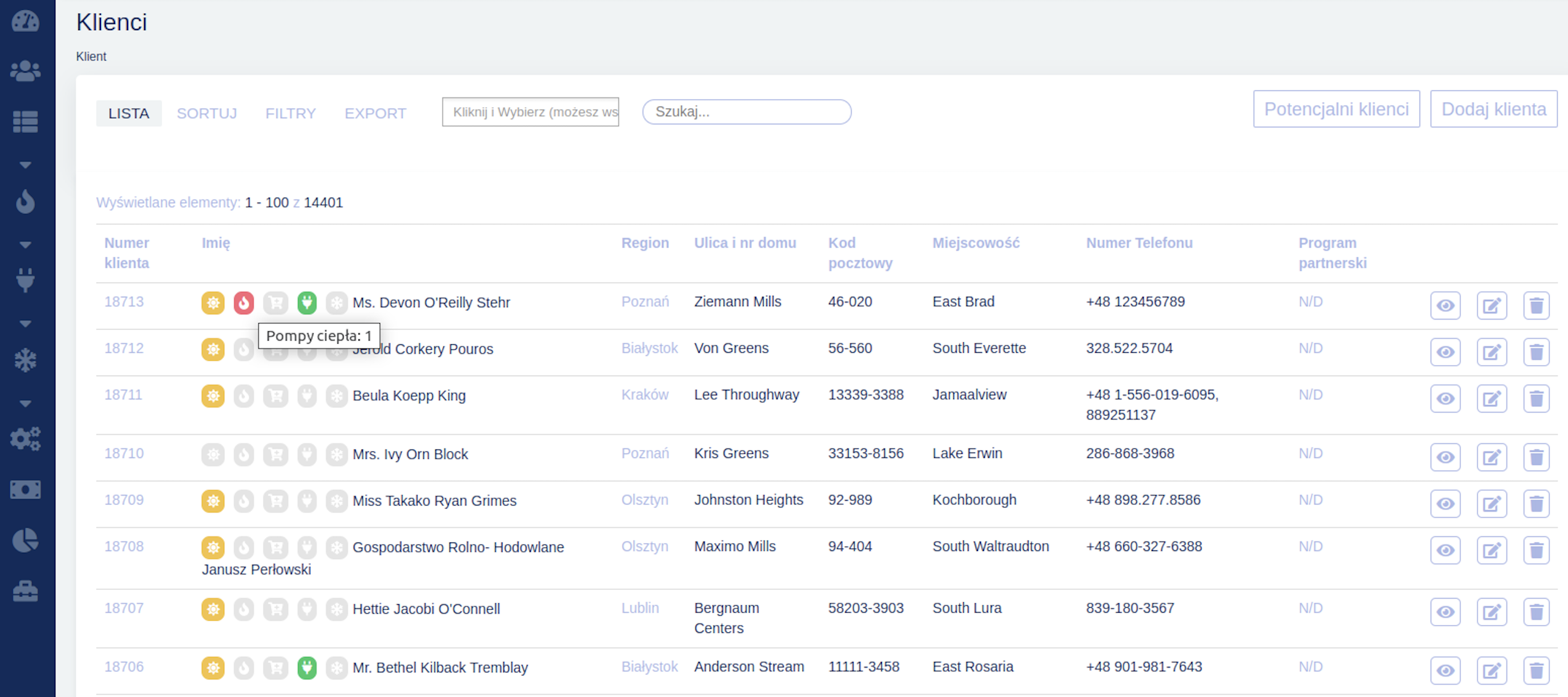Click the Poznań region link for client 18713

click(x=645, y=302)
